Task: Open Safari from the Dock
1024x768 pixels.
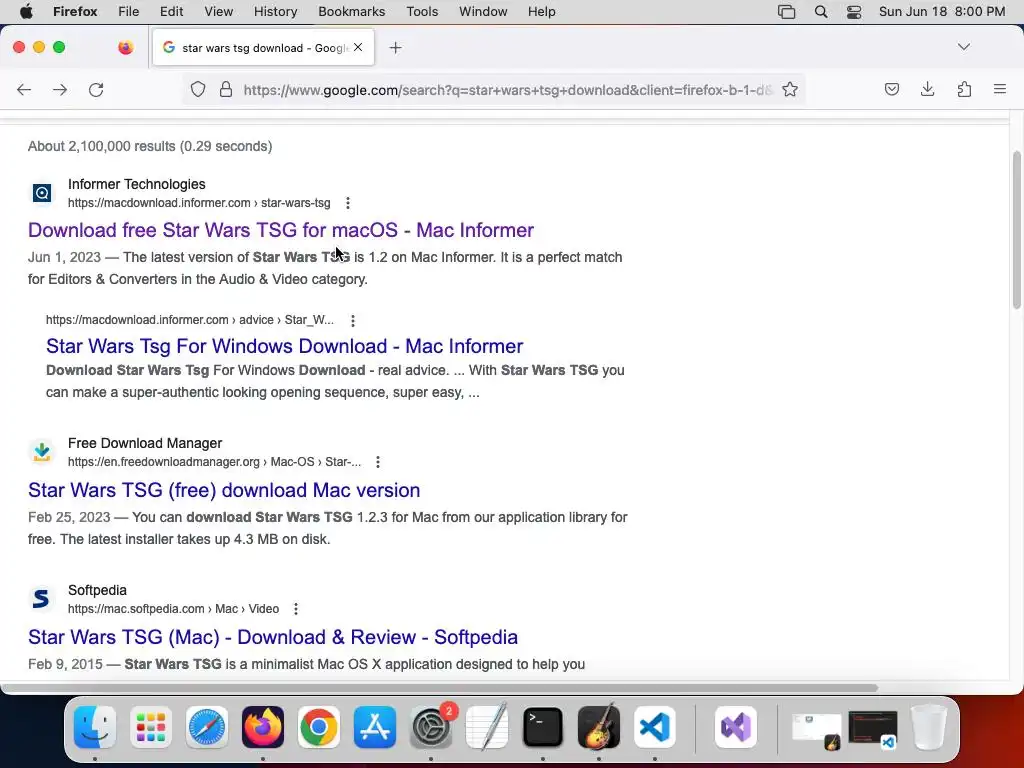Action: 207,727
